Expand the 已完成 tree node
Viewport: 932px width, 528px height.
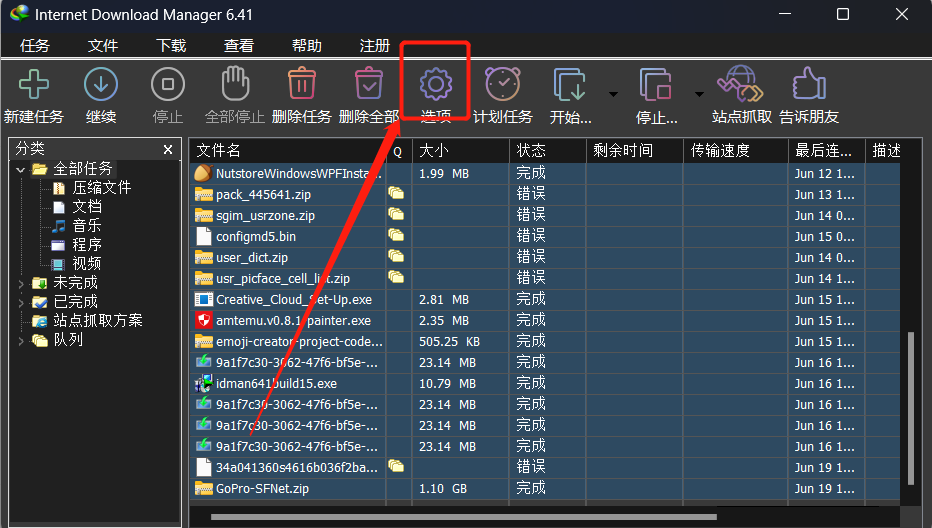point(21,303)
